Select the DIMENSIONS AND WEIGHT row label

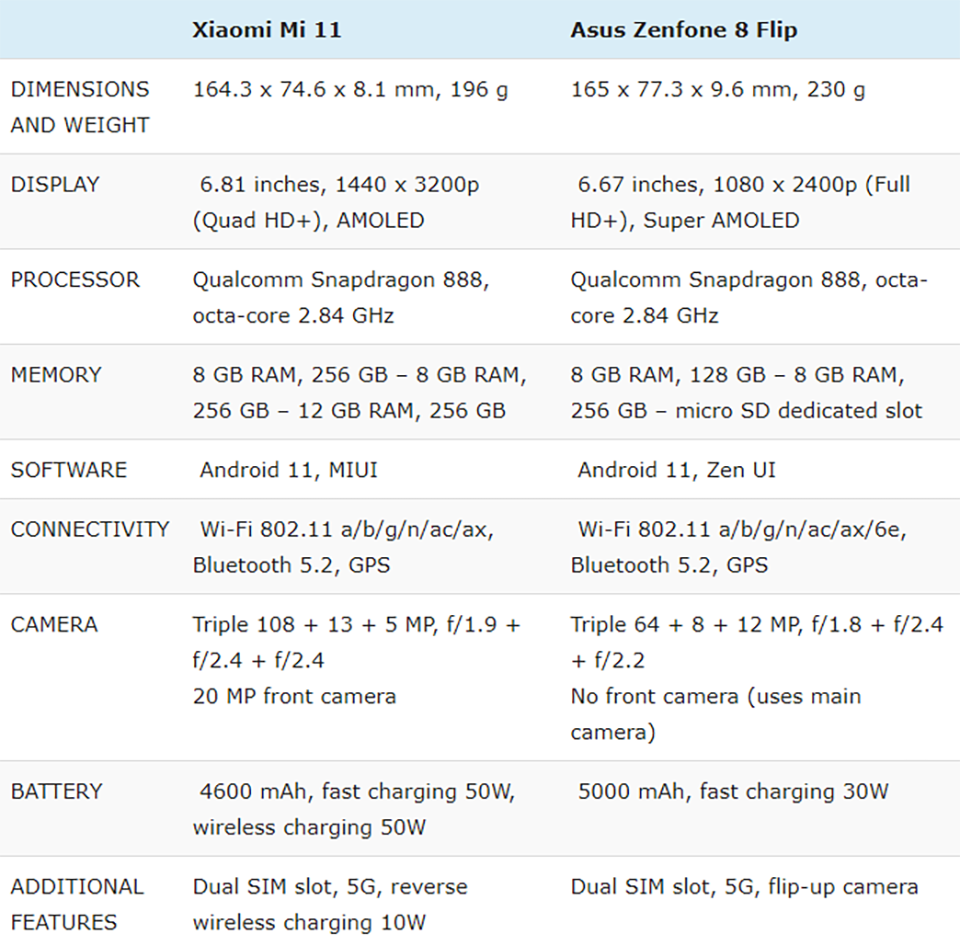[x=80, y=107]
